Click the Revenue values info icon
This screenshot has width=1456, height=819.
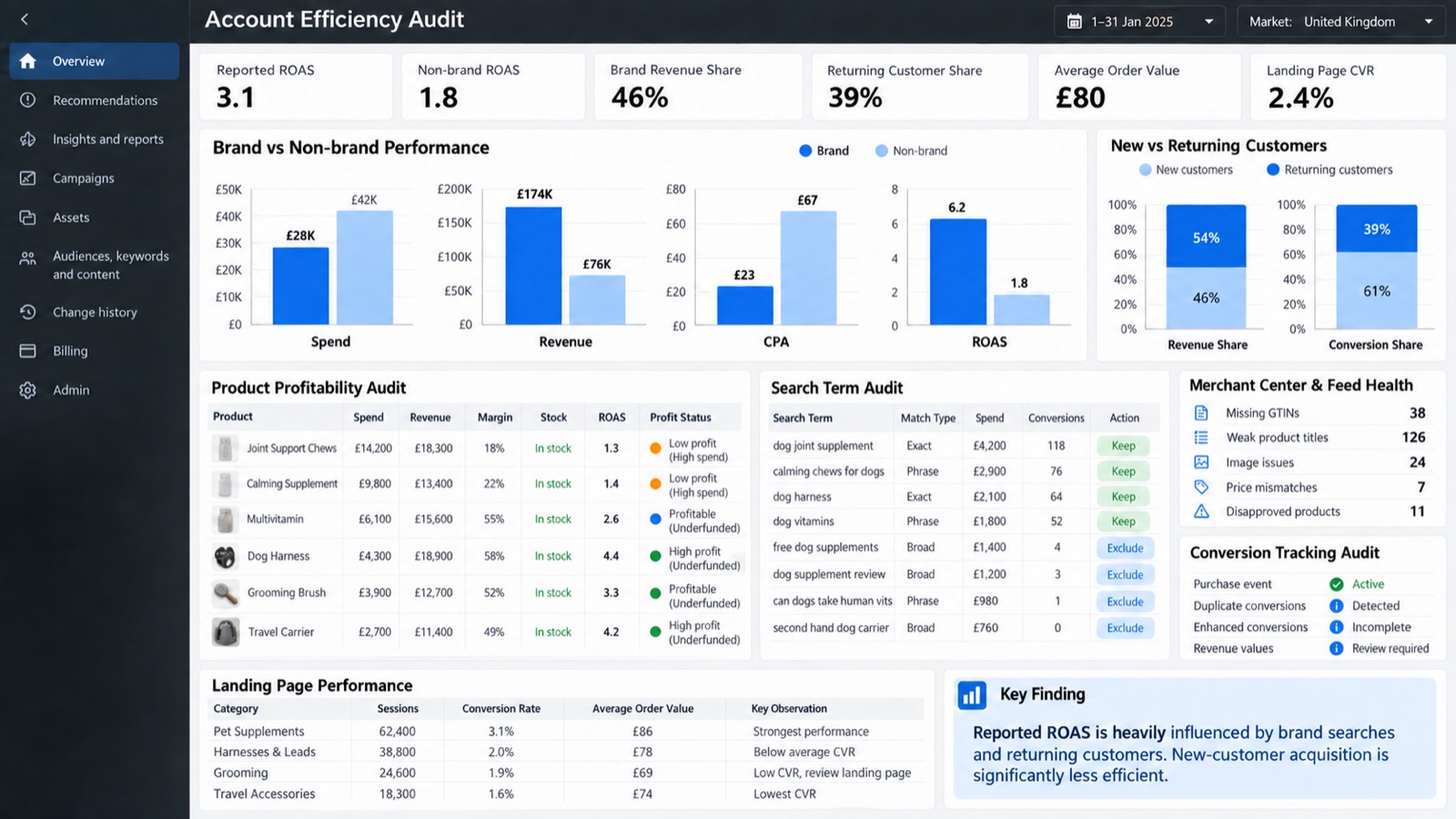[x=1337, y=649]
